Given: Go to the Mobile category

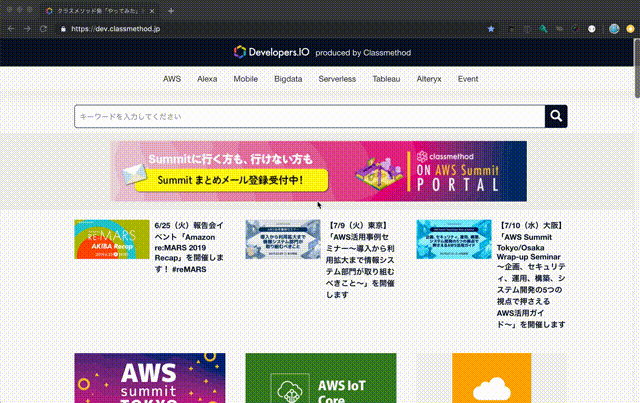Looking at the screenshot, I should [x=245, y=79].
